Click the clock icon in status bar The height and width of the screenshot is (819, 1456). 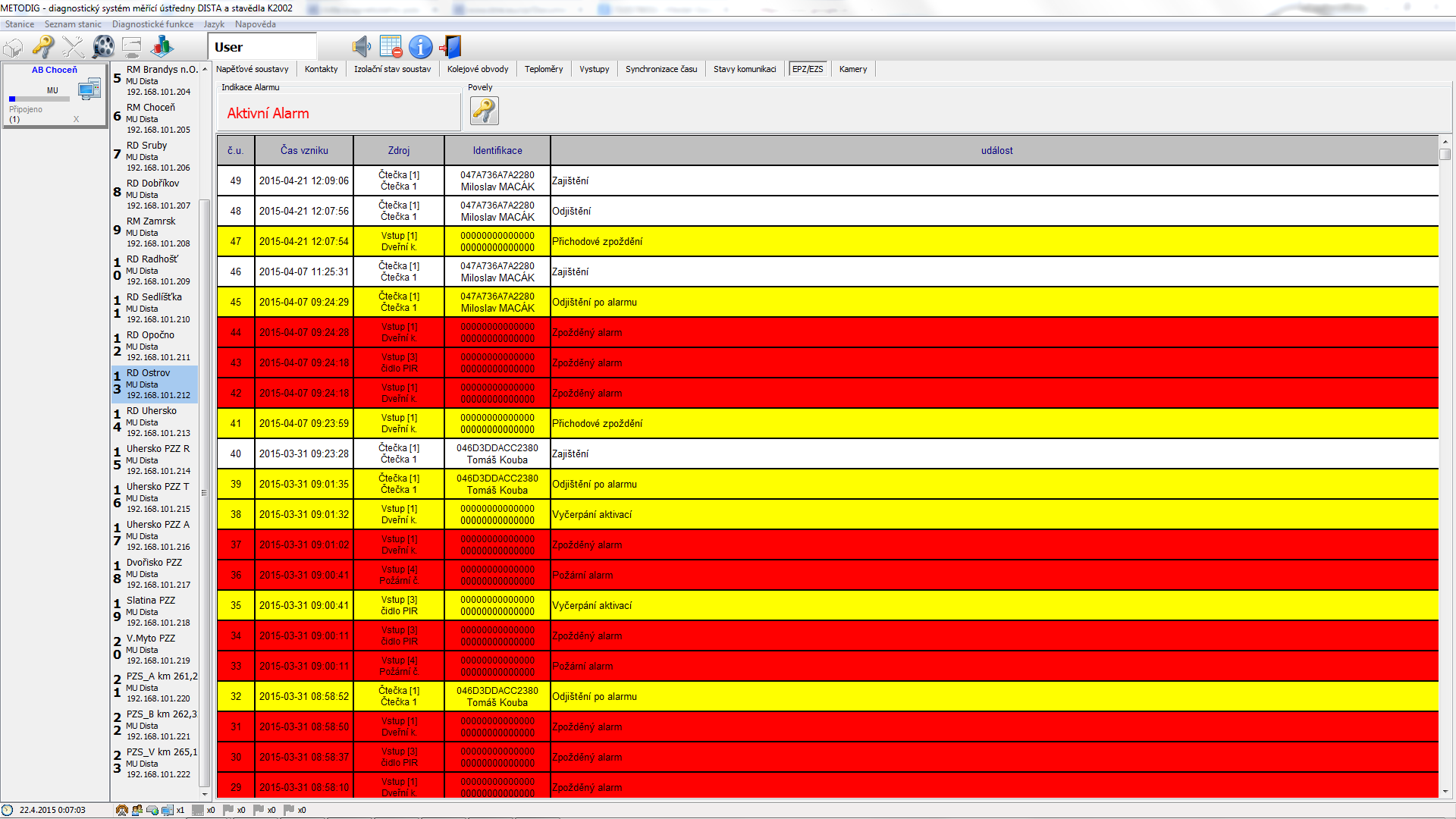tap(8, 810)
